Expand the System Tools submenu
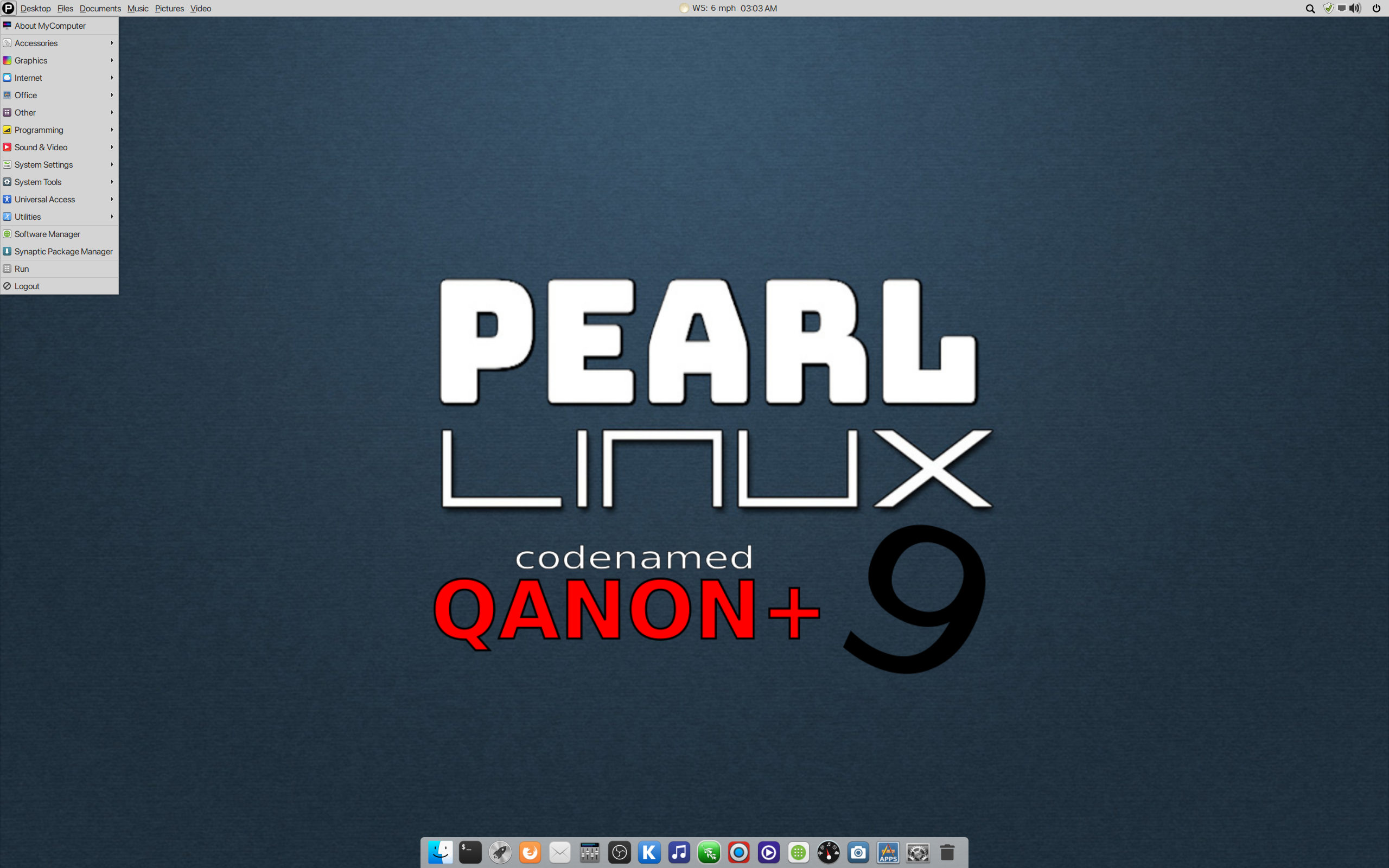 (x=59, y=182)
